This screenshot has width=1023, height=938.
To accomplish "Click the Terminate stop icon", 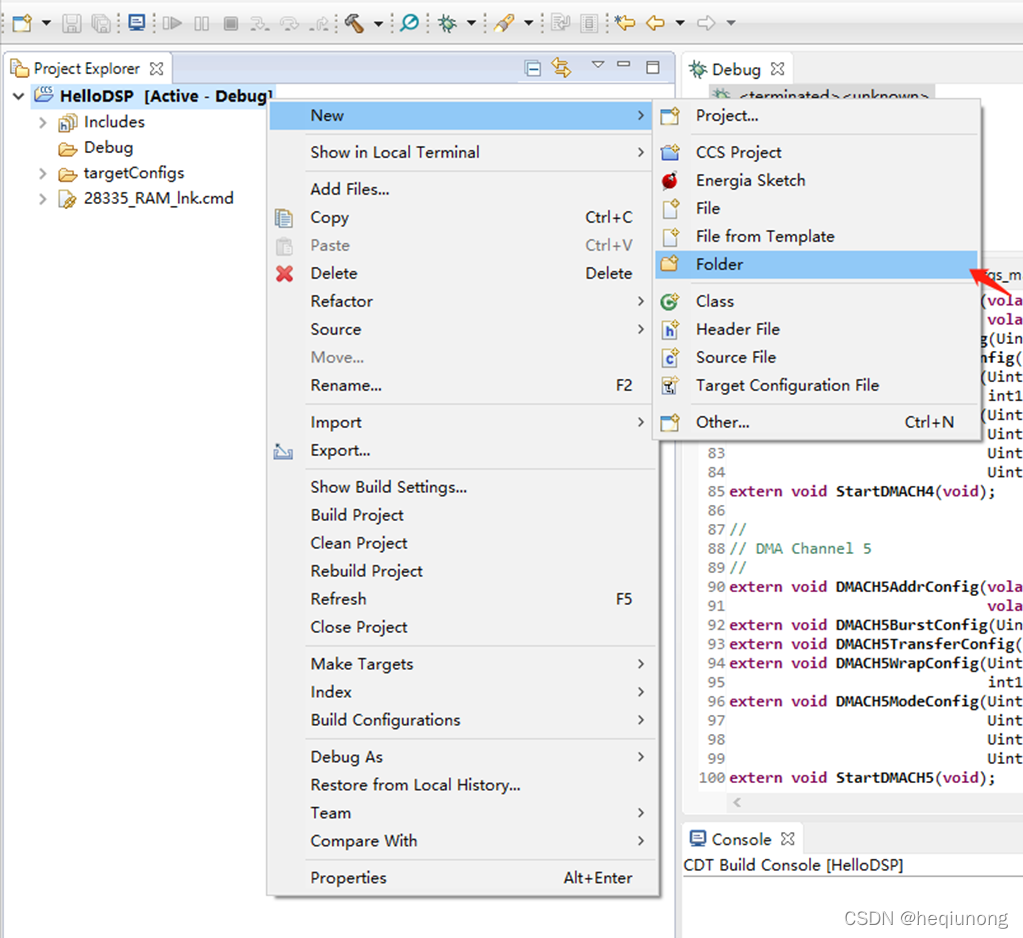I will coord(230,24).
